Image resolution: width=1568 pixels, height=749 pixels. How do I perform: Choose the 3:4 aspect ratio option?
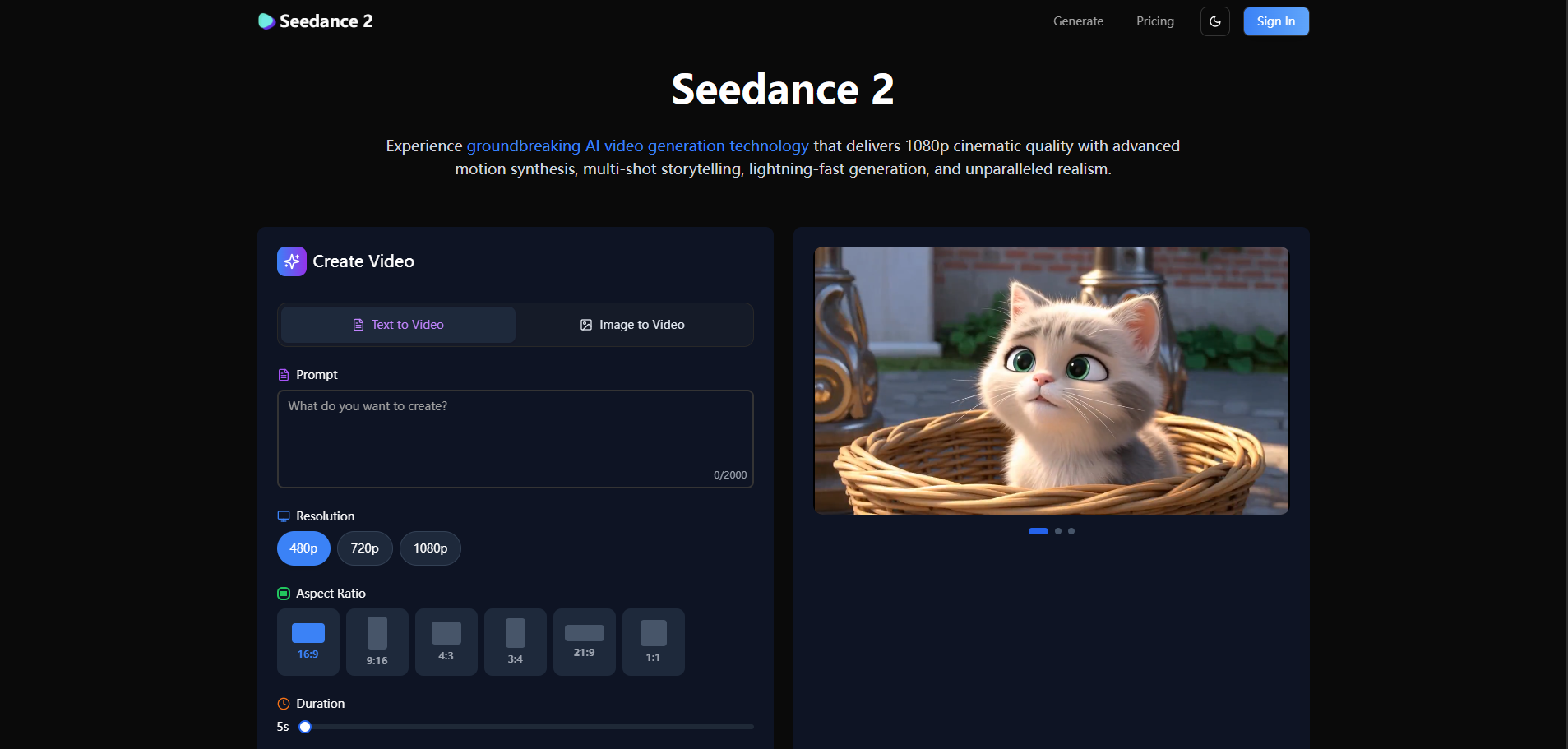click(516, 642)
